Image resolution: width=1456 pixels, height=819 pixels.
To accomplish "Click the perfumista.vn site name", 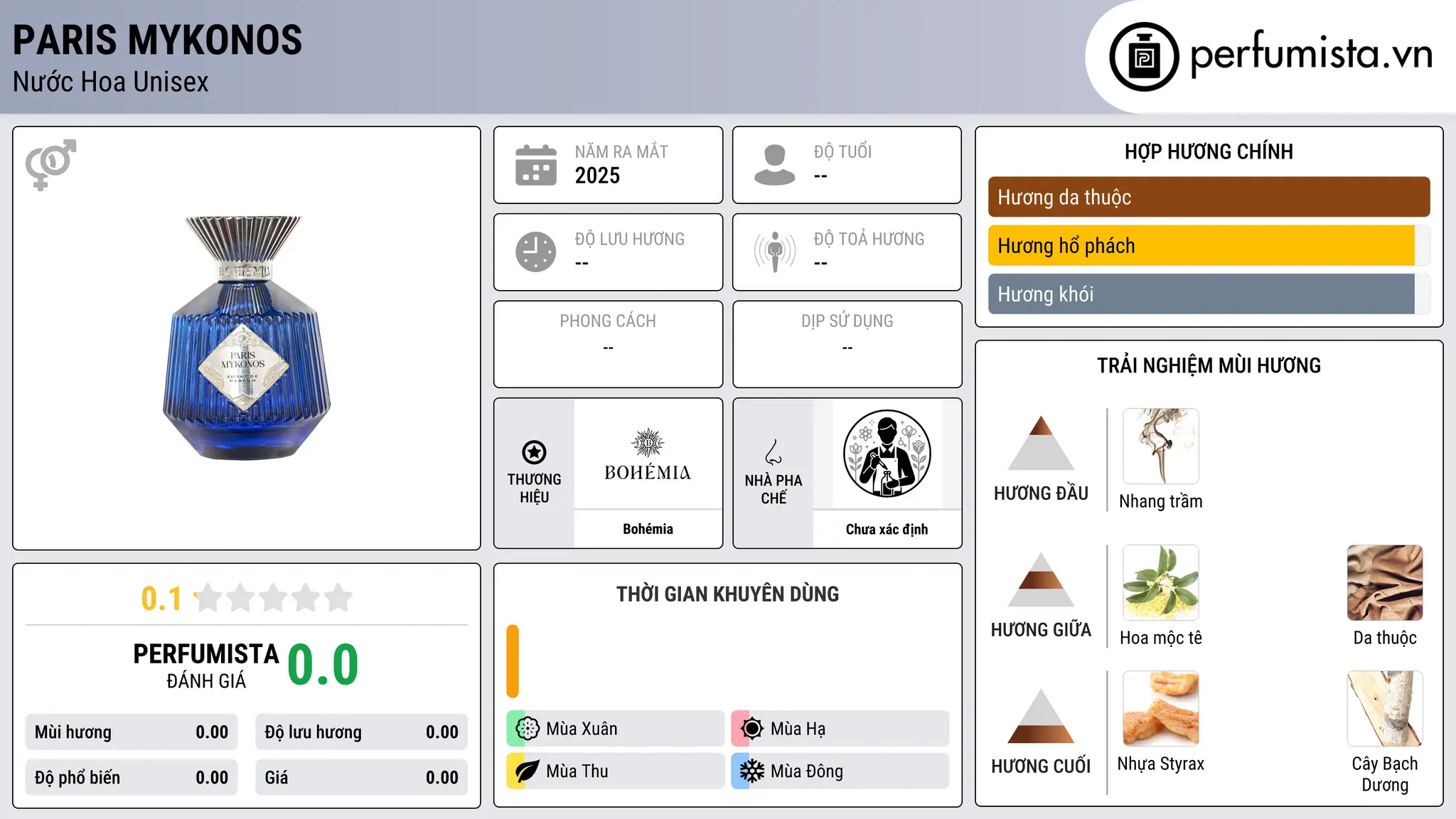I will [1311, 55].
